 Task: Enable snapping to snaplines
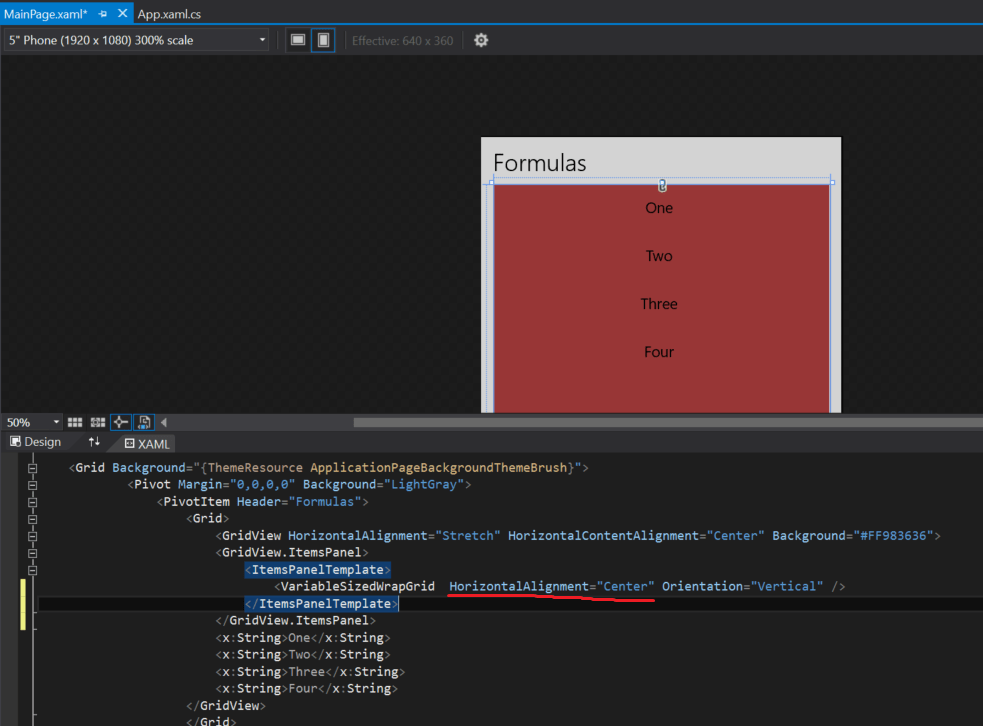coord(120,421)
